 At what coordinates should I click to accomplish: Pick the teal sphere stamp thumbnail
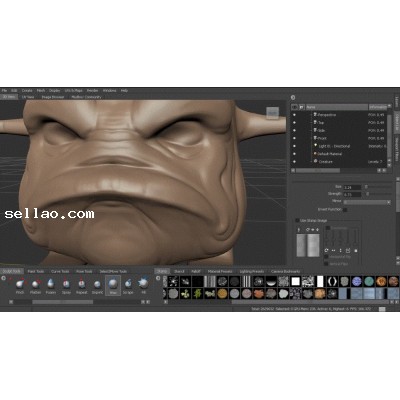(369, 282)
